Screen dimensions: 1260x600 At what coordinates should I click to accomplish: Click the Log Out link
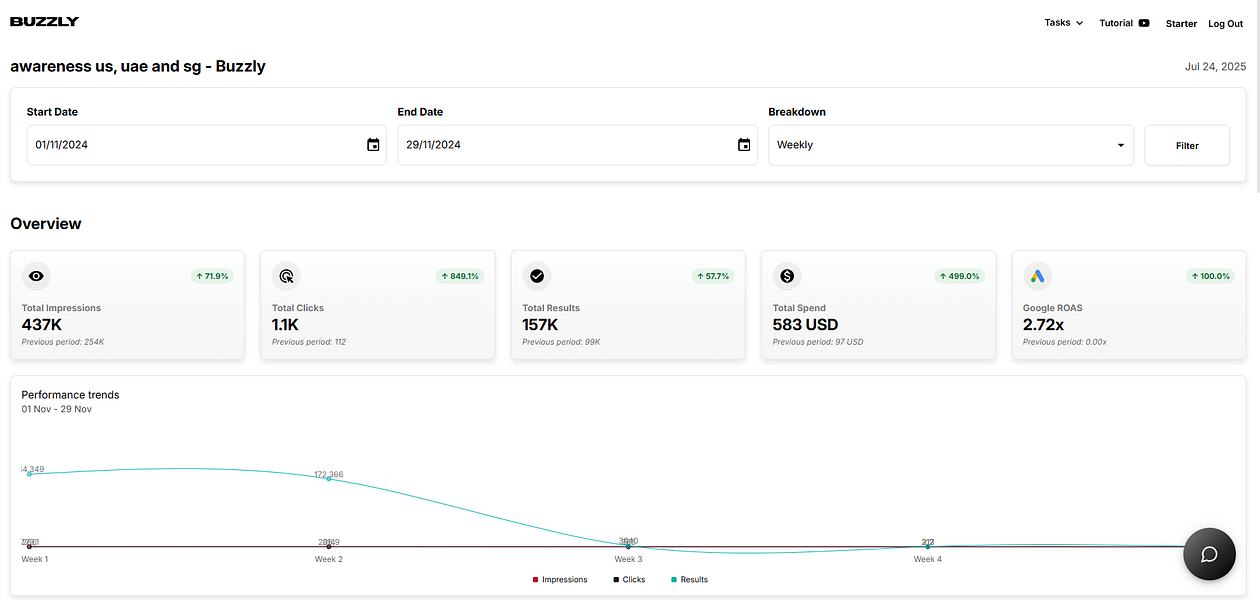1225,23
